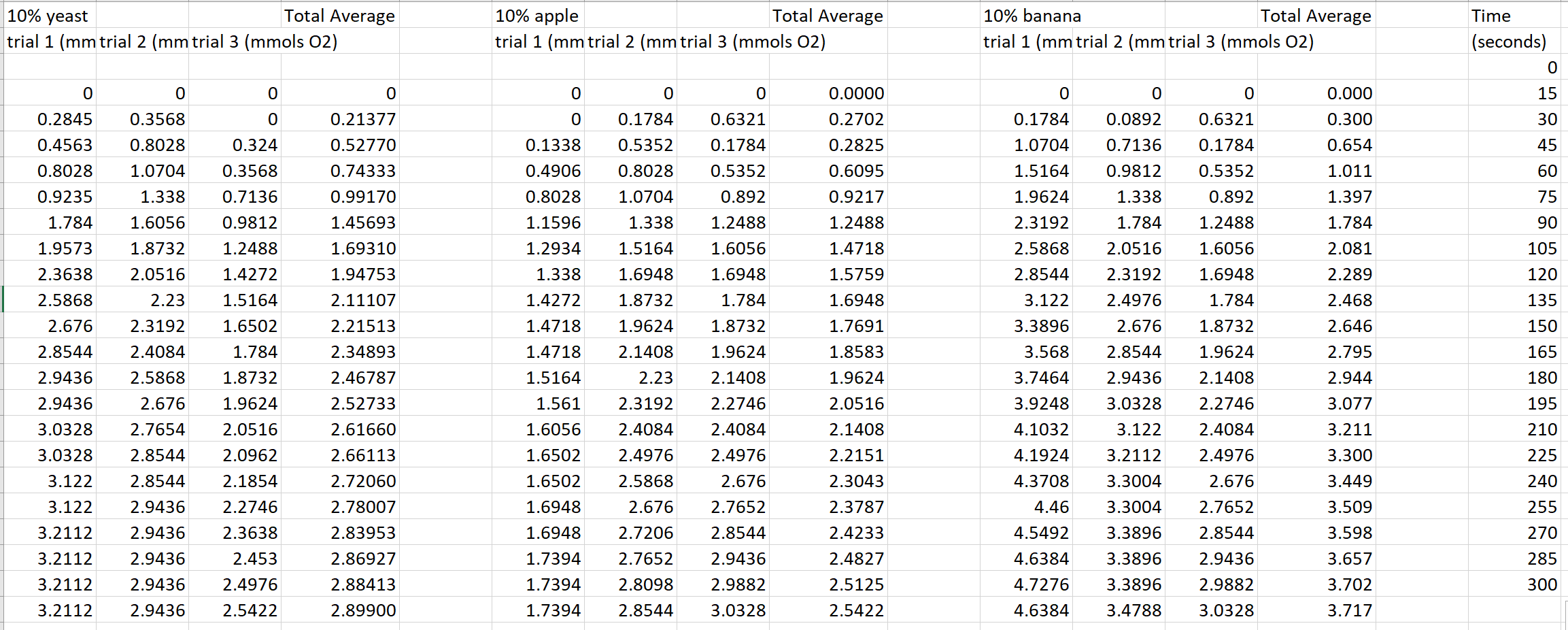The width and height of the screenshot is (1568, 630).
Task: Select yeast trial 1 value 0.2845
Action: click(x=50, y=119)
